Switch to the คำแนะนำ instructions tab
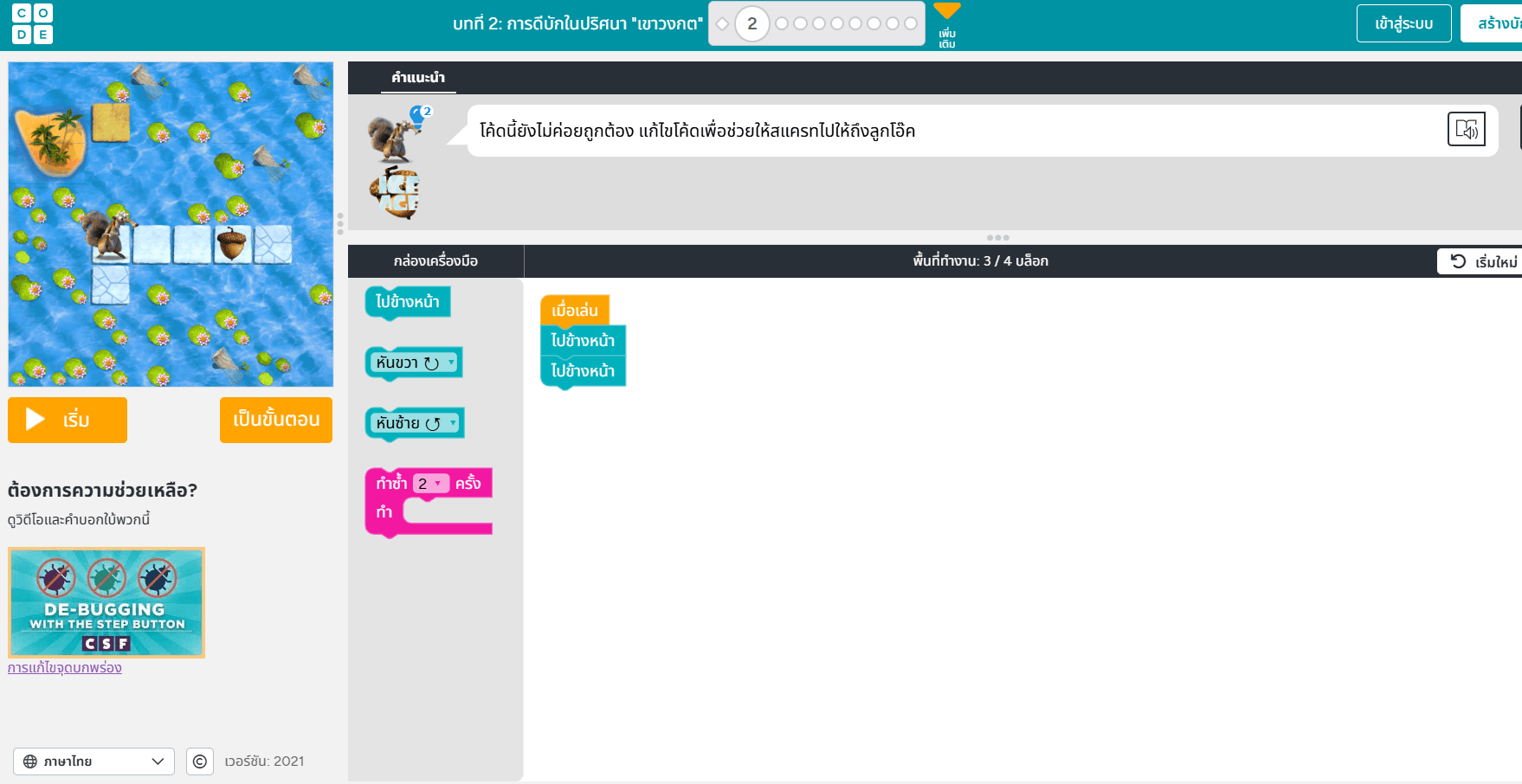The image size is (1522, 784). pos(418,77)
